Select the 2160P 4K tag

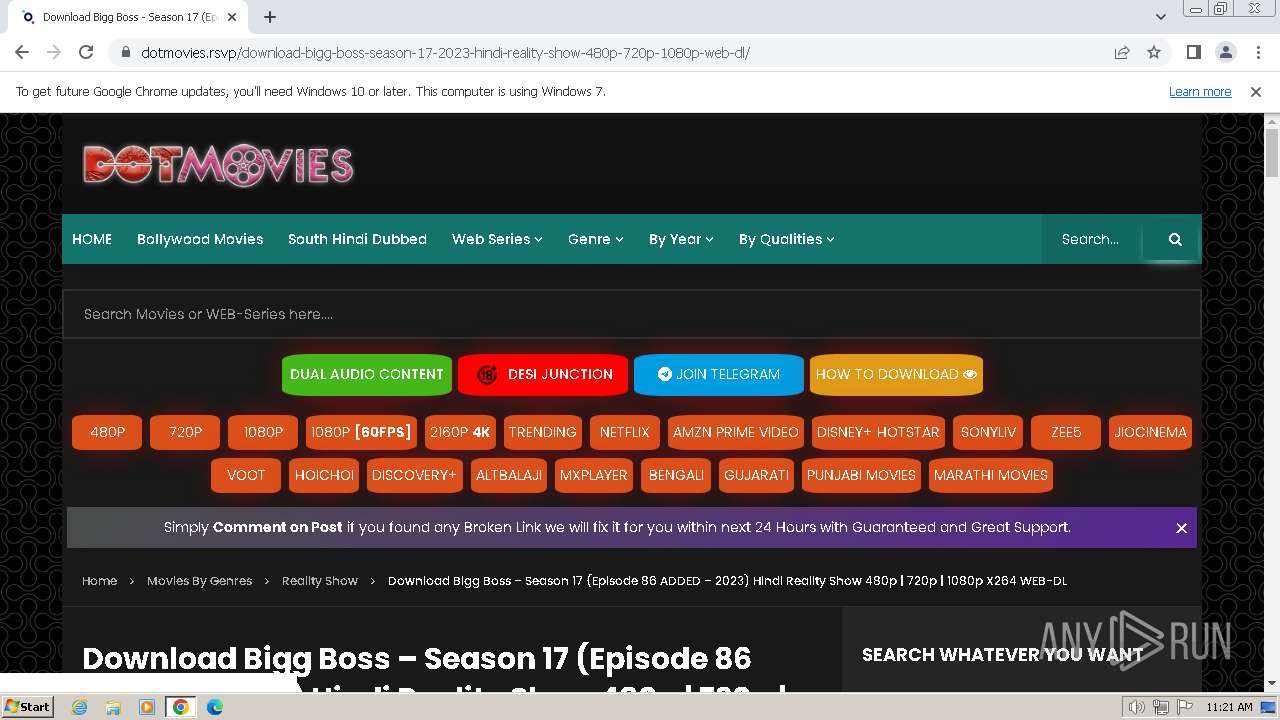click(x=460, y=432)
